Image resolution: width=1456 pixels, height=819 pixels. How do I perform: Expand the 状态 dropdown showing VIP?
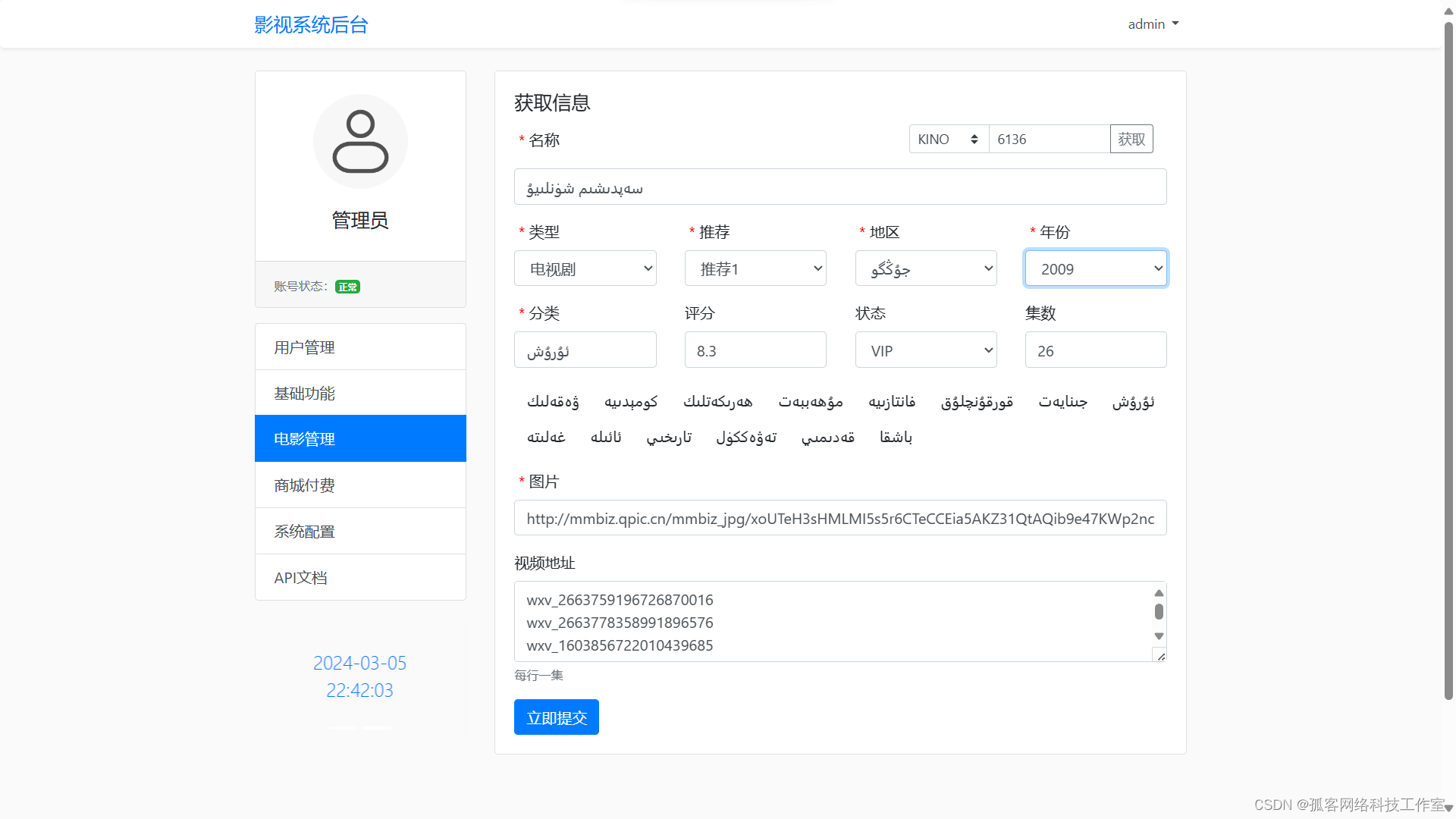pyautogui.click(x=926, y=350)
